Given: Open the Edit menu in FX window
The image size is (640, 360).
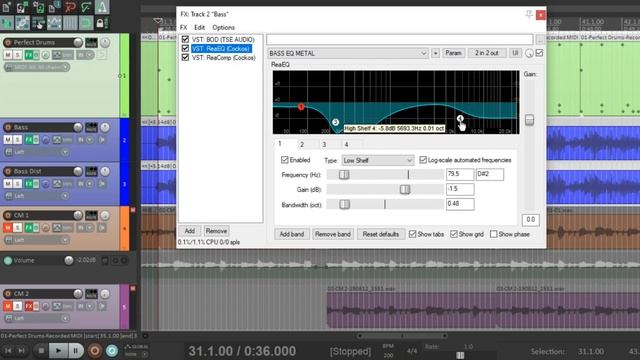Looking at the screenshot, I should [200, 27].
